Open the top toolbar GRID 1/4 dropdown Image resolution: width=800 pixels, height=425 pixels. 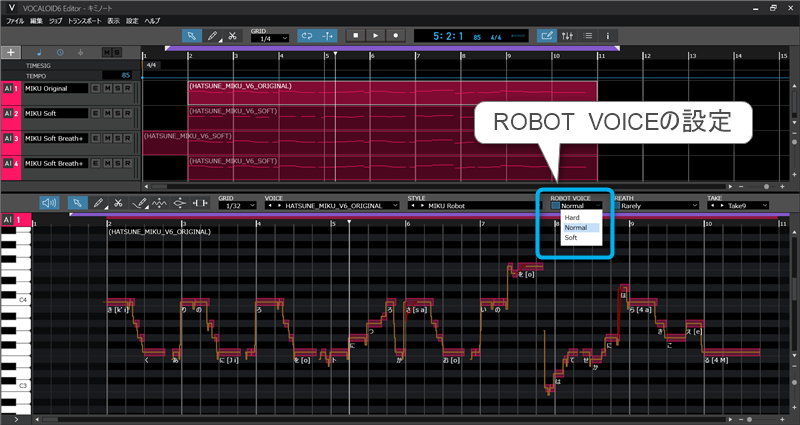tap(270, 39)
